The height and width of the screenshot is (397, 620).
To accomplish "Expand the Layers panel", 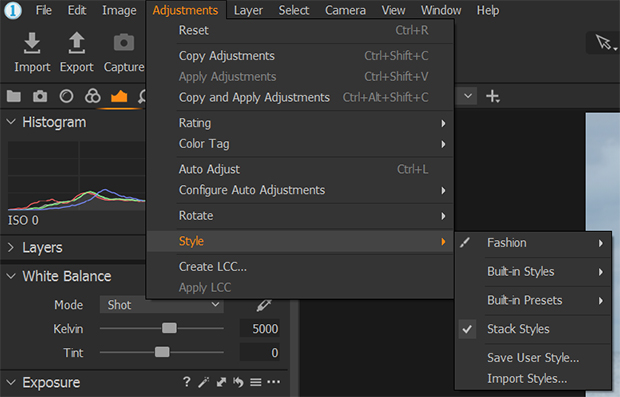I will (x=11, y=248).
